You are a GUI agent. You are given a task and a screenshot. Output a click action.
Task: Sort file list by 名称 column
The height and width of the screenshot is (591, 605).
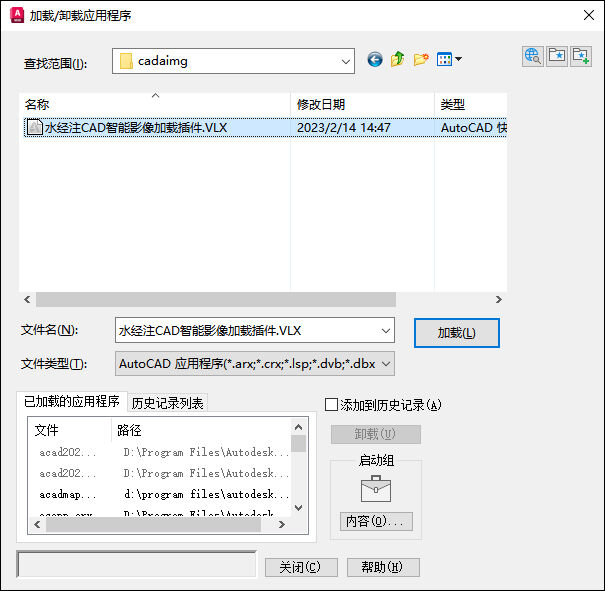coord(154,104)
